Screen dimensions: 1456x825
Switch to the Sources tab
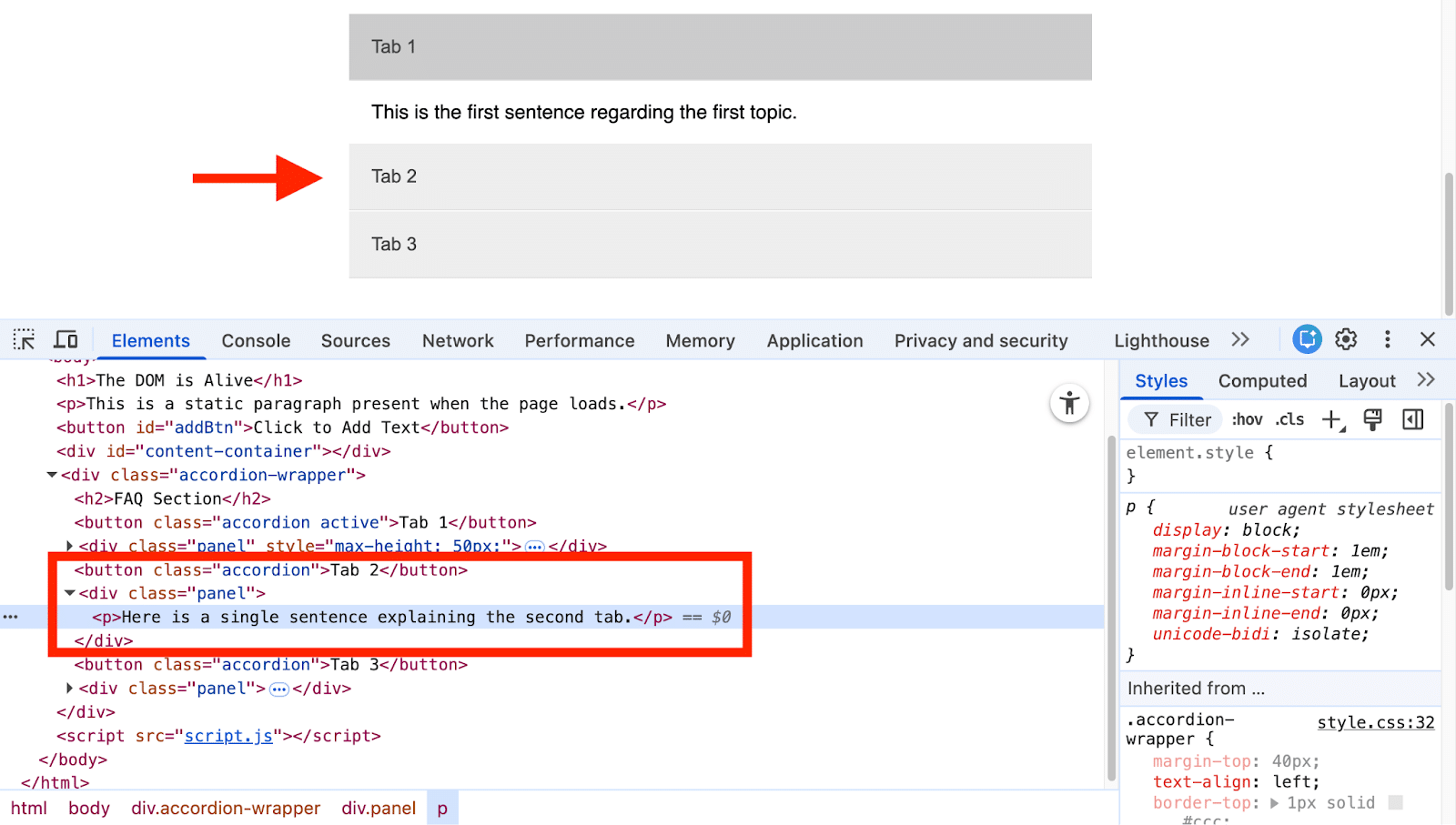click(x=355, y=341)
